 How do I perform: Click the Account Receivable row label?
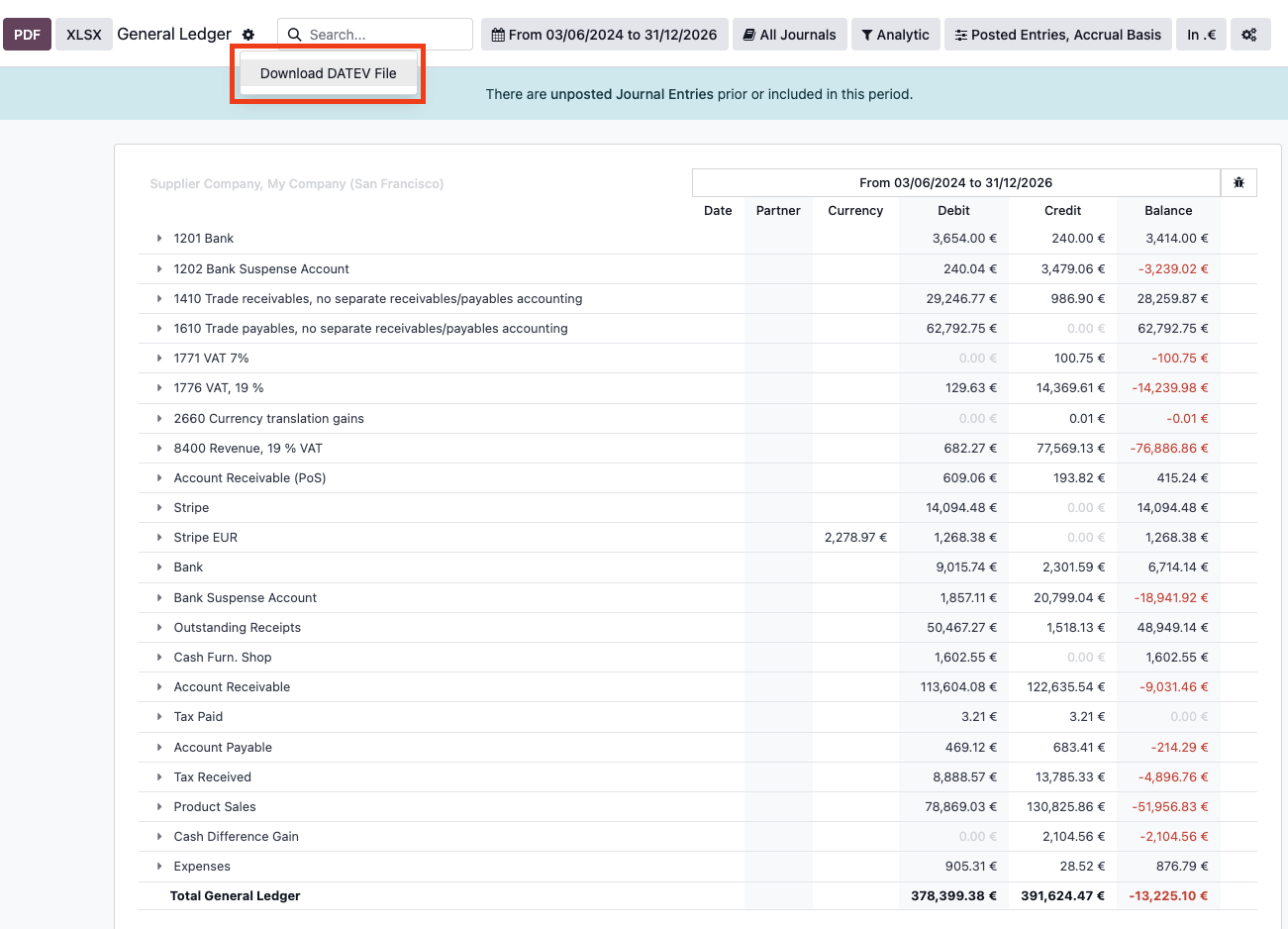tap(232, 687)
